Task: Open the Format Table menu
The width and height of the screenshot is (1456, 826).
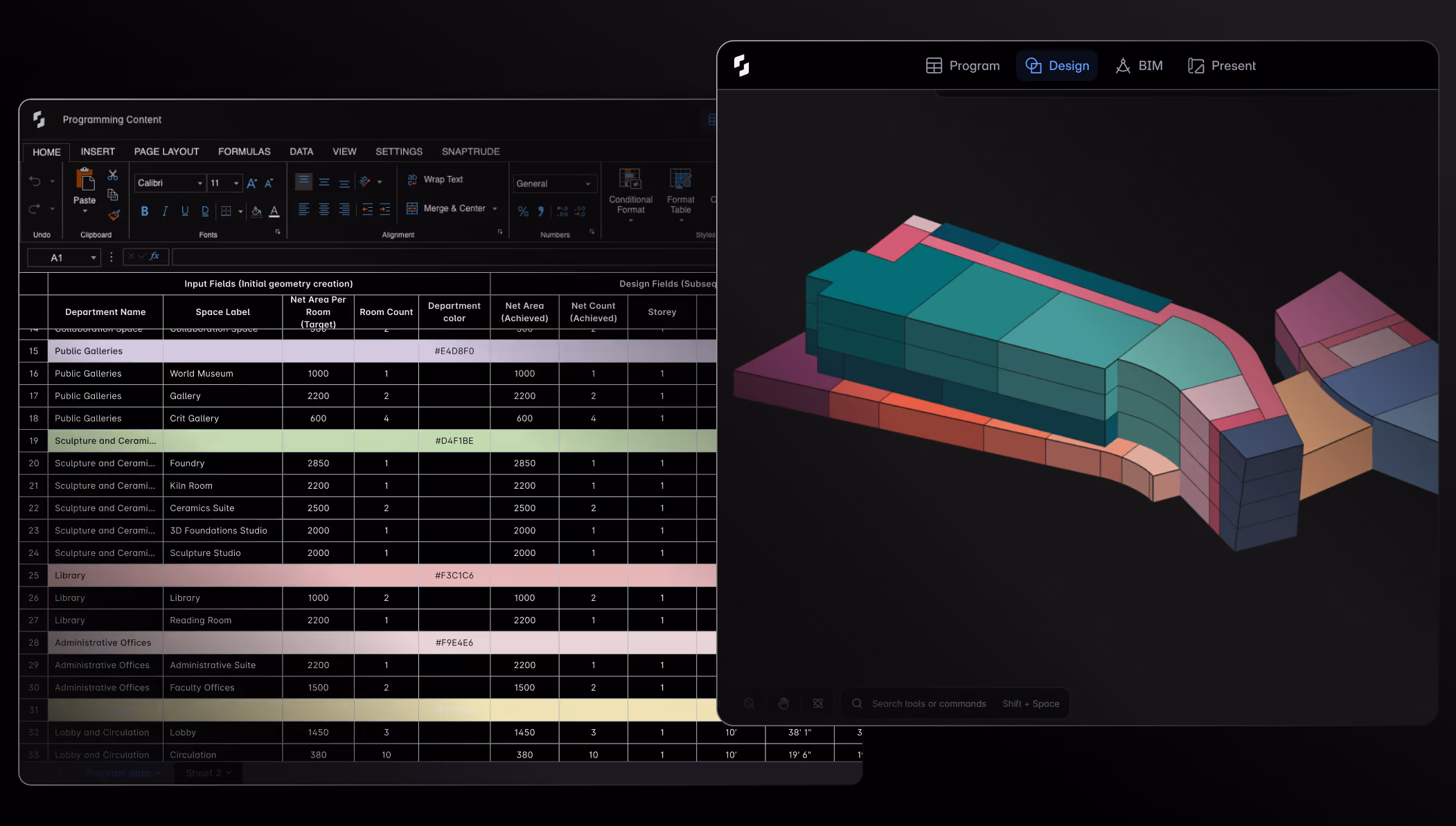Action: click(x=680, y=195)
